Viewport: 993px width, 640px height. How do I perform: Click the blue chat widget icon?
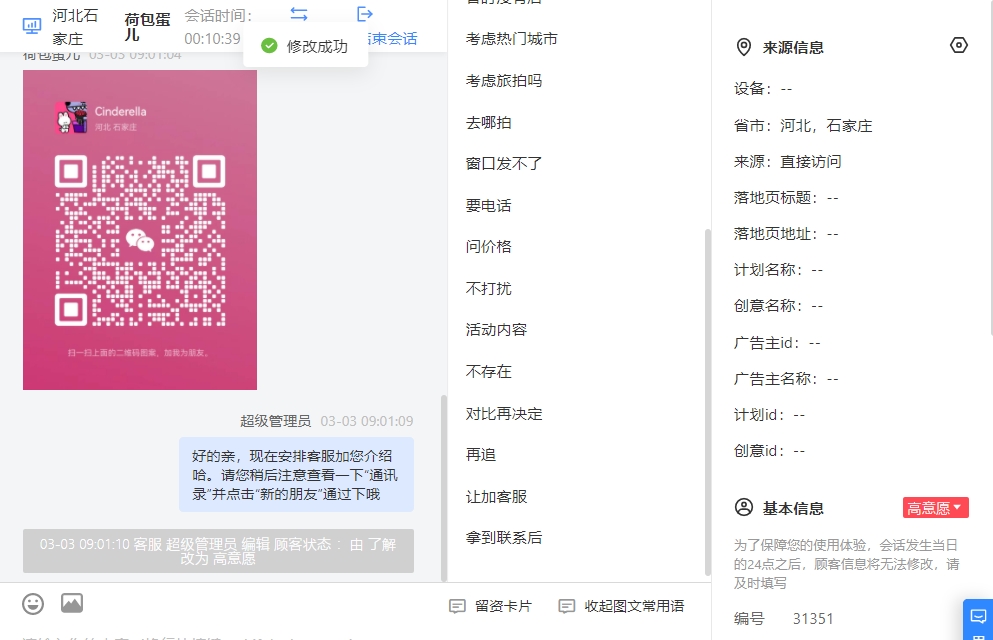[978, 617]
